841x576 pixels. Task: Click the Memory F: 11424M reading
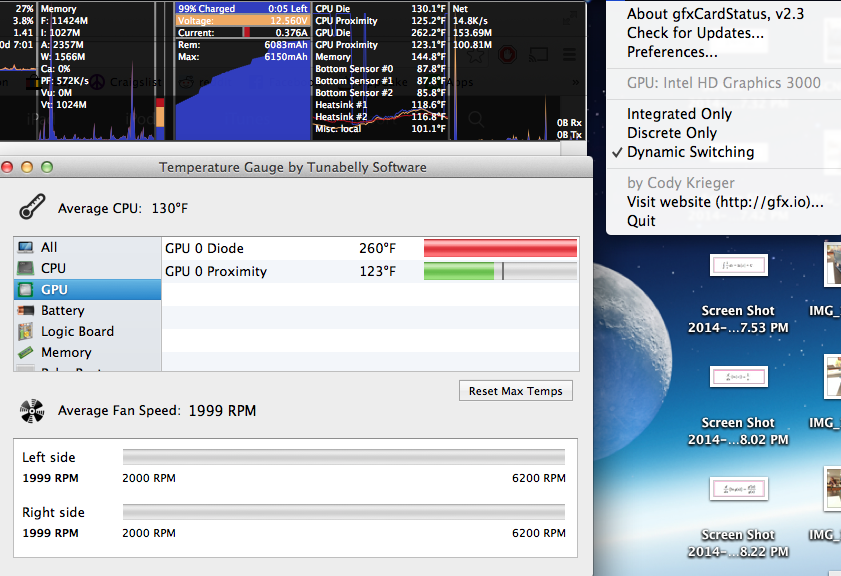click(x=64, y=21)
